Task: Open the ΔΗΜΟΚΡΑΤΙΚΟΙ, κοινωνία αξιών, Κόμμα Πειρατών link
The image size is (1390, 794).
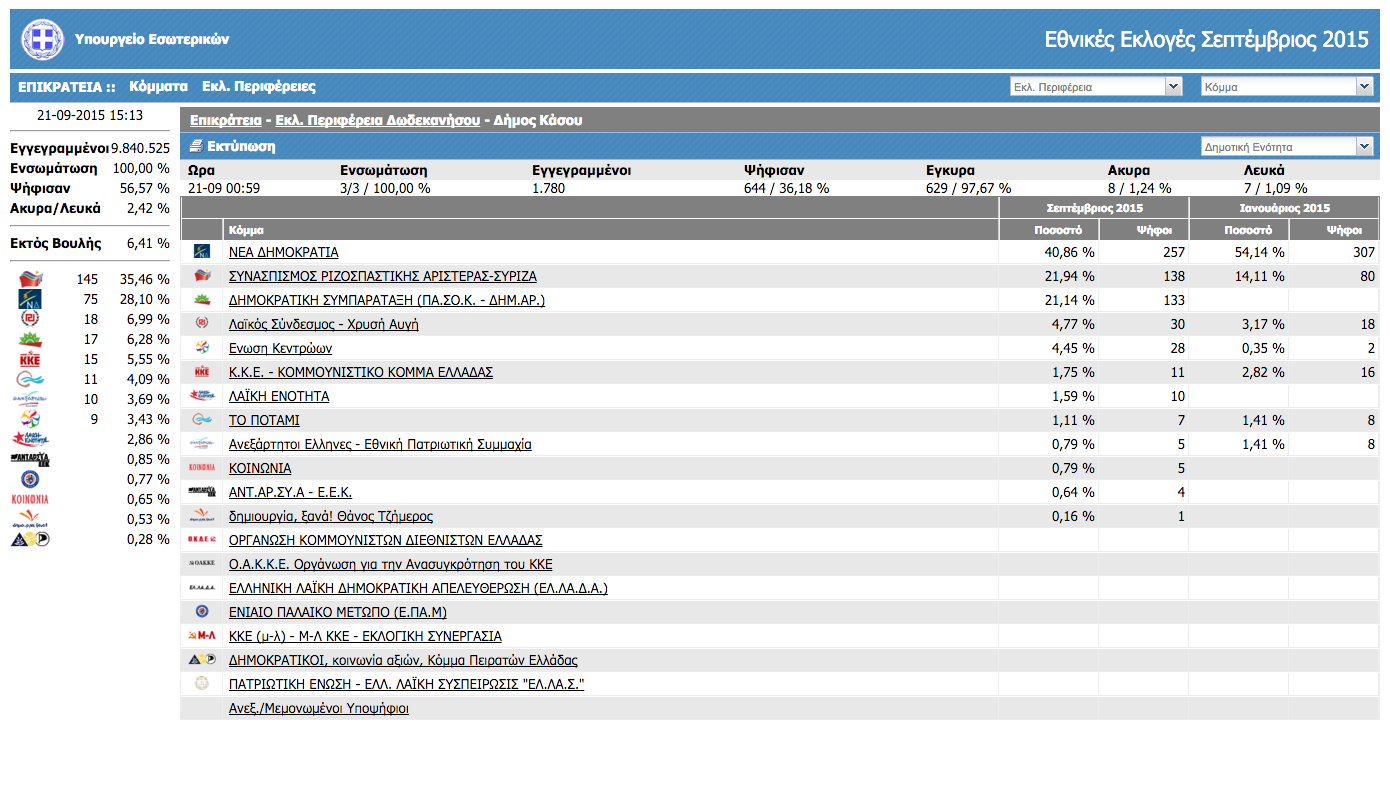Action: (403, 660)
